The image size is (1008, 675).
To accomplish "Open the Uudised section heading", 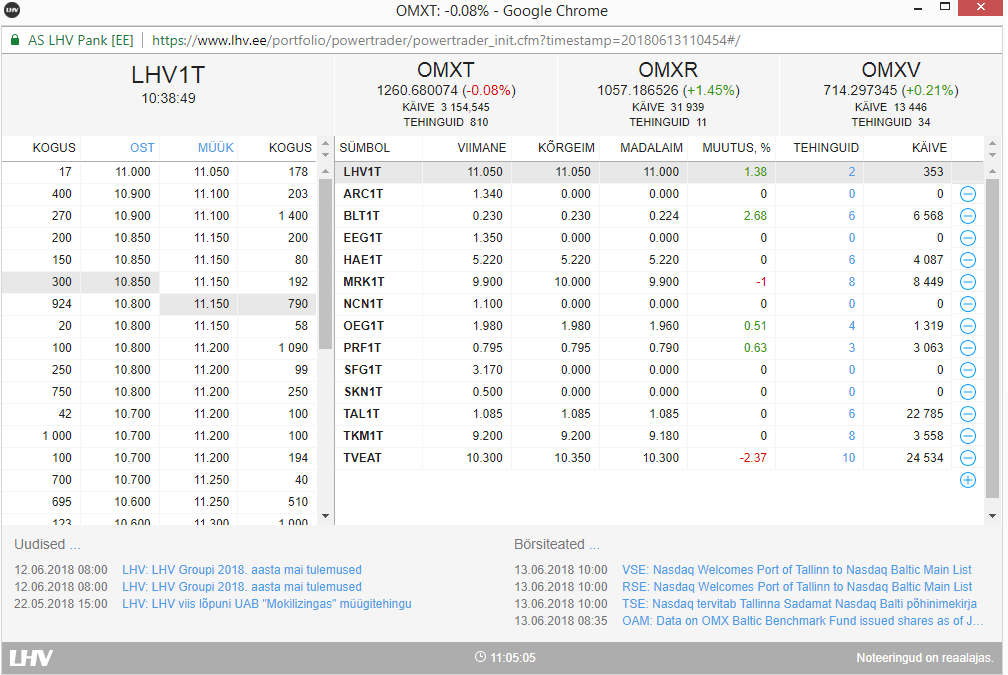I will tap(47, 544).
